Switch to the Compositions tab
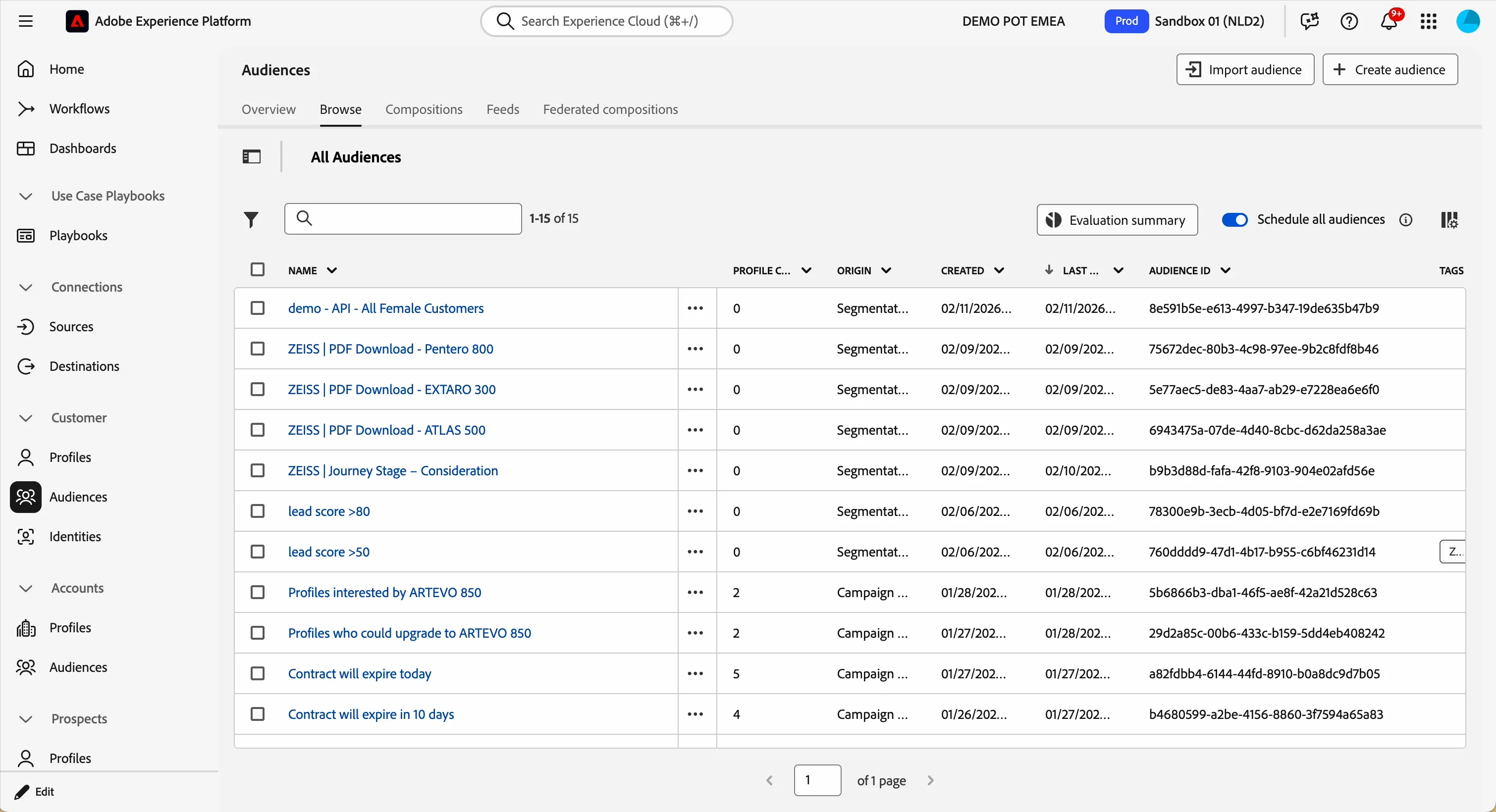1496x812 pixels. pyautogui.click(x=424, y=110)
